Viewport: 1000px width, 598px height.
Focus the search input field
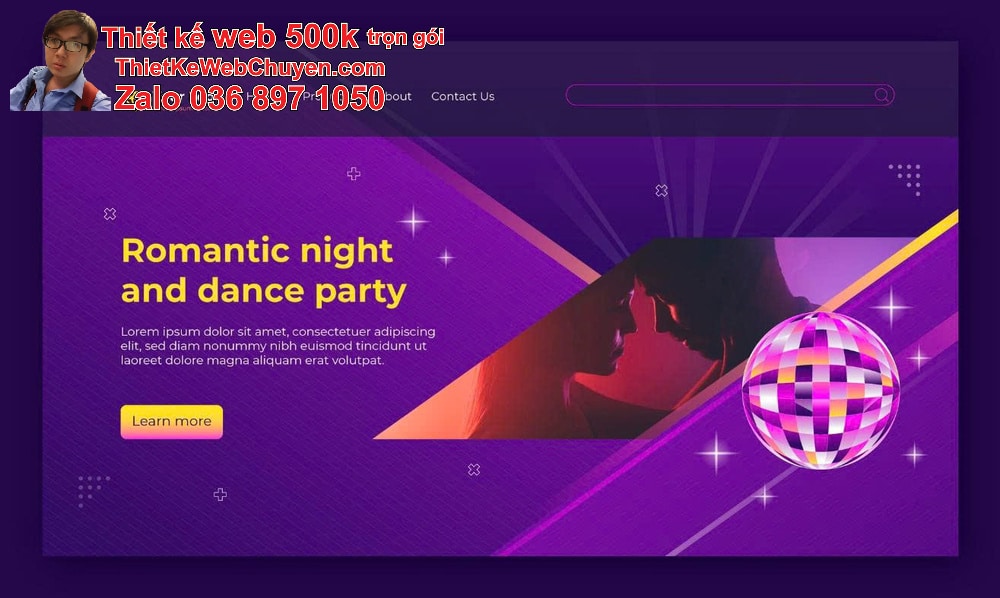pos(730,95)
